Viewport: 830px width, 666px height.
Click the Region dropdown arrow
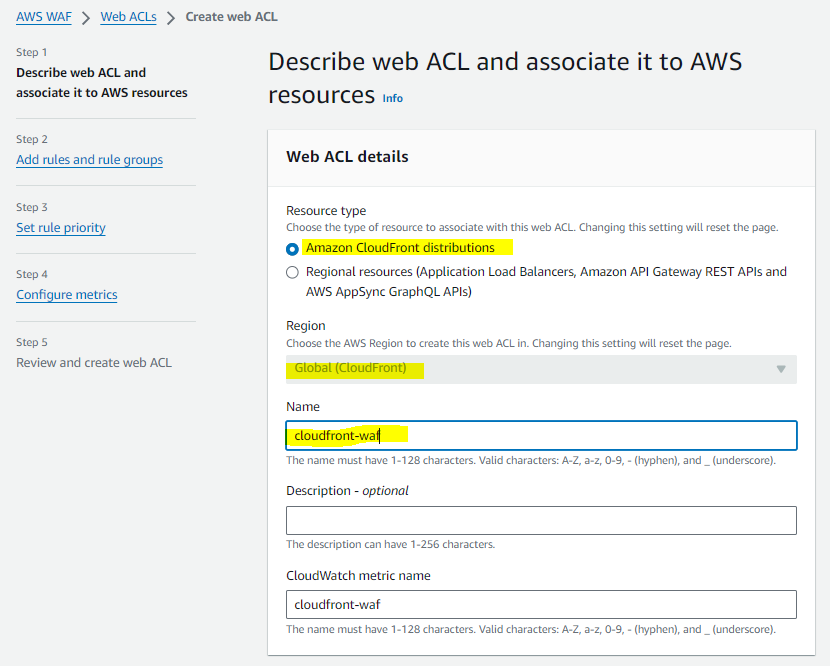[x=781, y=369]
